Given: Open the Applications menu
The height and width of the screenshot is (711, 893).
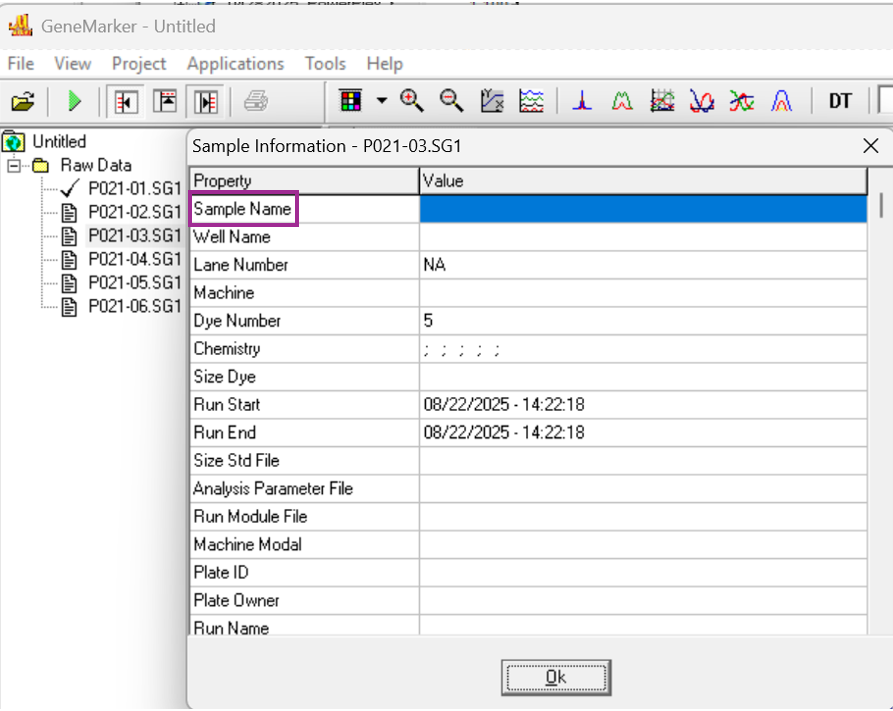Looking at the screenshot, I should point(235,63).
